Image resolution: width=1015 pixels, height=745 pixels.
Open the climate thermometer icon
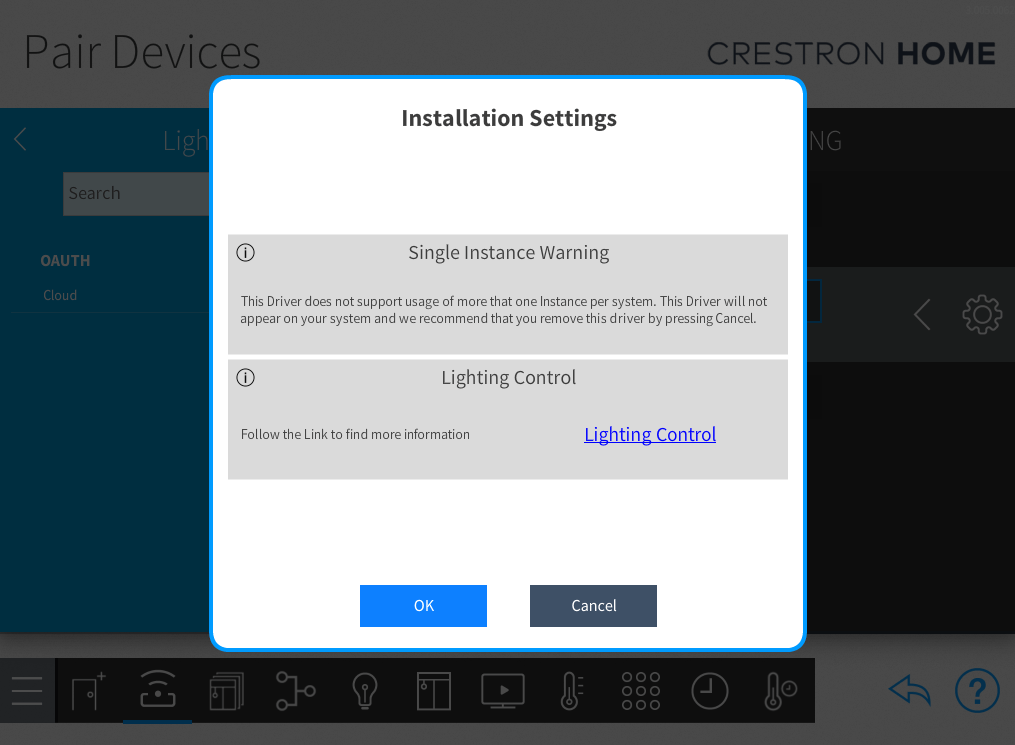(572, 691)
